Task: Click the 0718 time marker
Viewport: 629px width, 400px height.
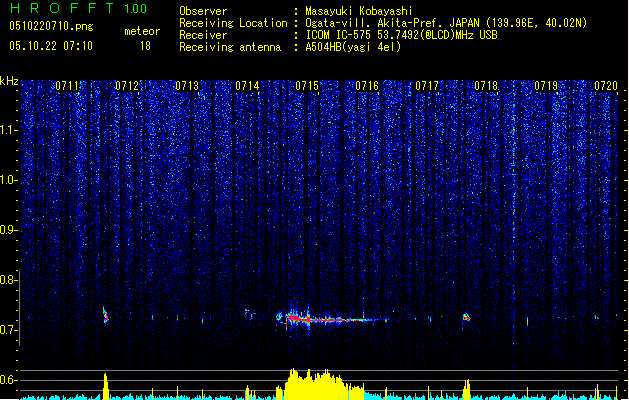Action: coord(486,86)
